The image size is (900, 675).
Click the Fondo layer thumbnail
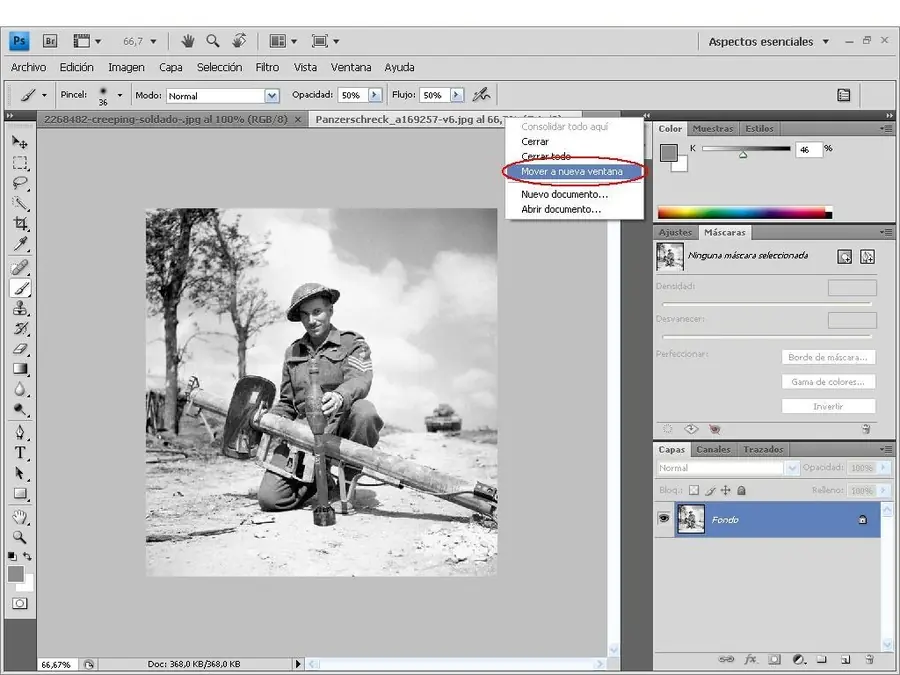point(690,520)
